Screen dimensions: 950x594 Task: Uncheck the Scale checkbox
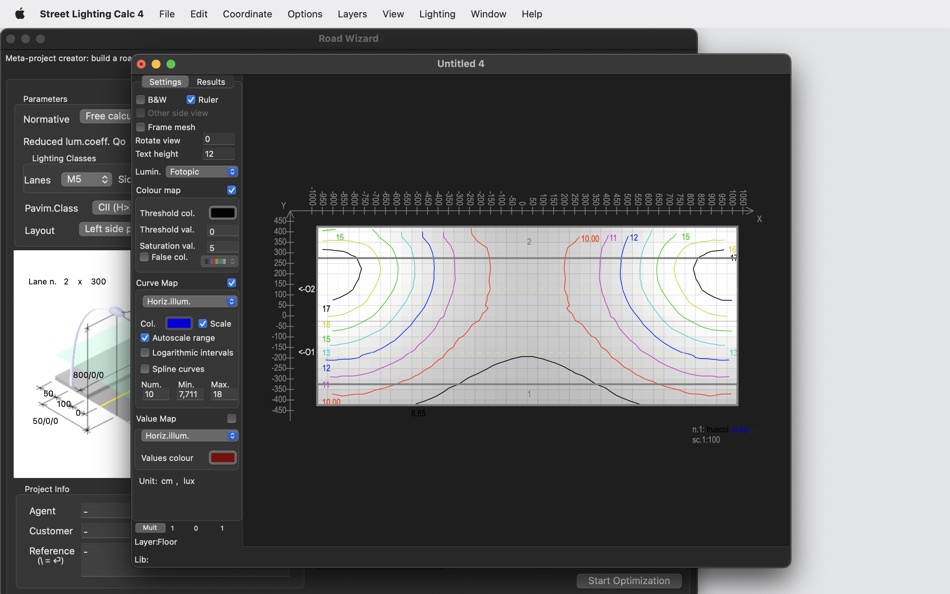[x=203, y=324]
